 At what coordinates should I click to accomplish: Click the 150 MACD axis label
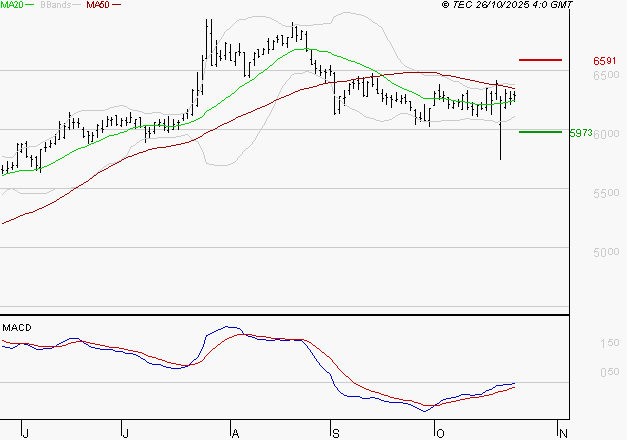(x=580, y=343)
